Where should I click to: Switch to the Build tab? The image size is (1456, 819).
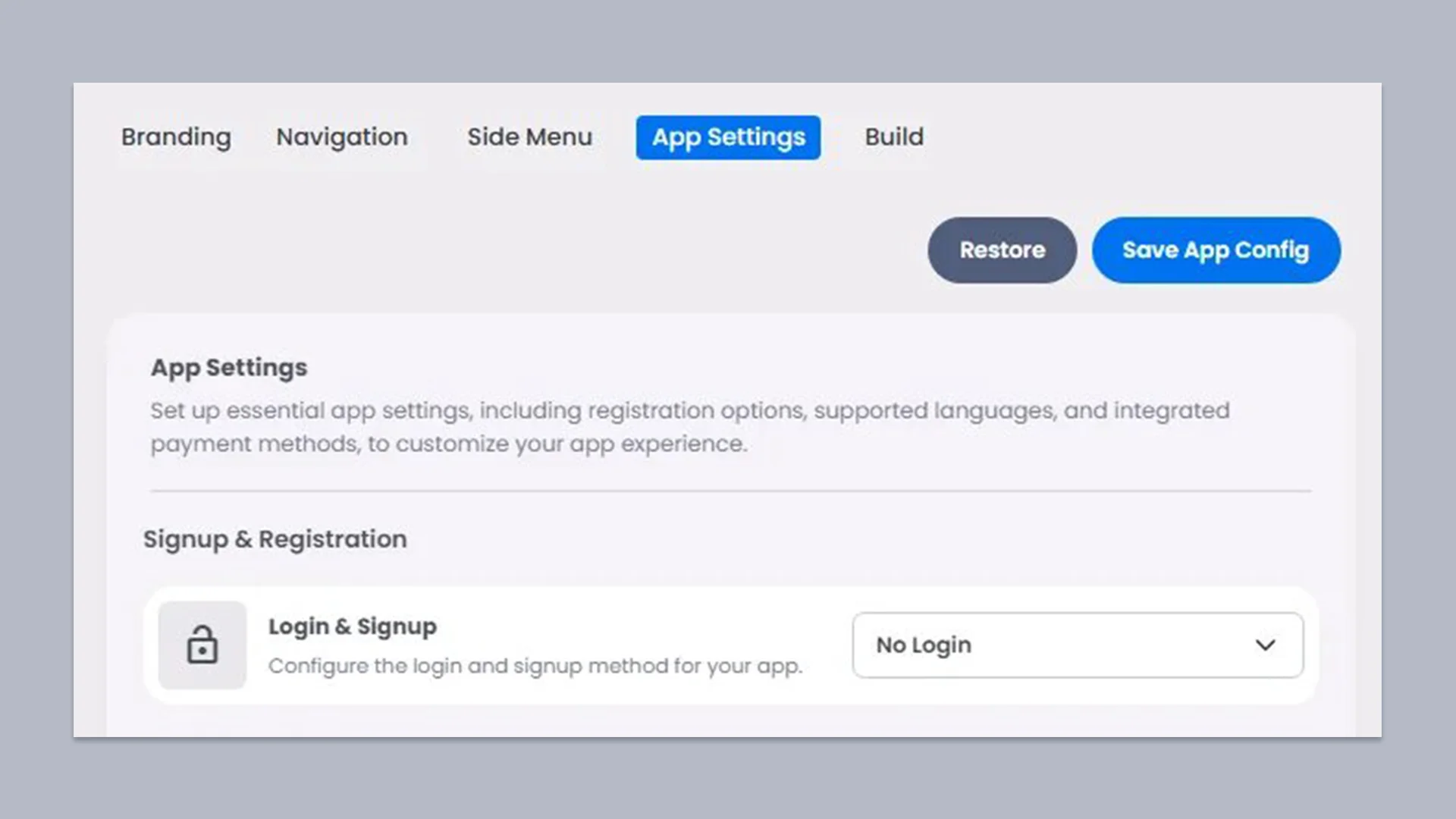pos(894,137)
